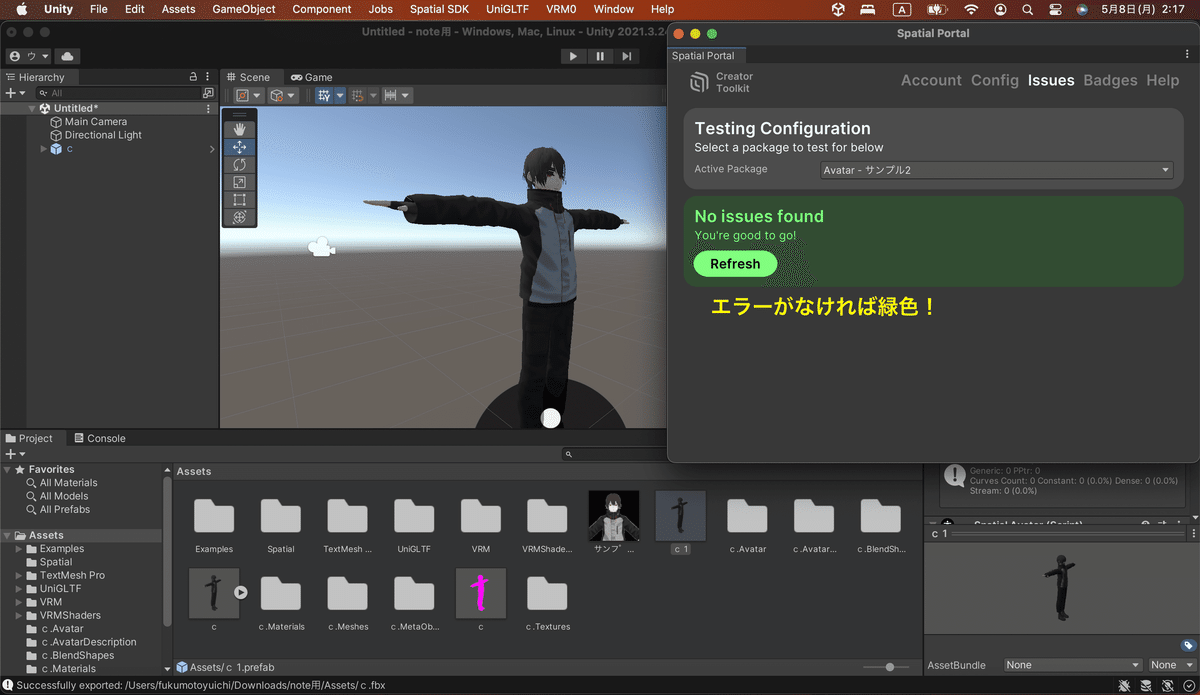Screen dimensions: 1200x695
Task: Click the Unity cloud services icon
Action: click(x=67, y=56)
